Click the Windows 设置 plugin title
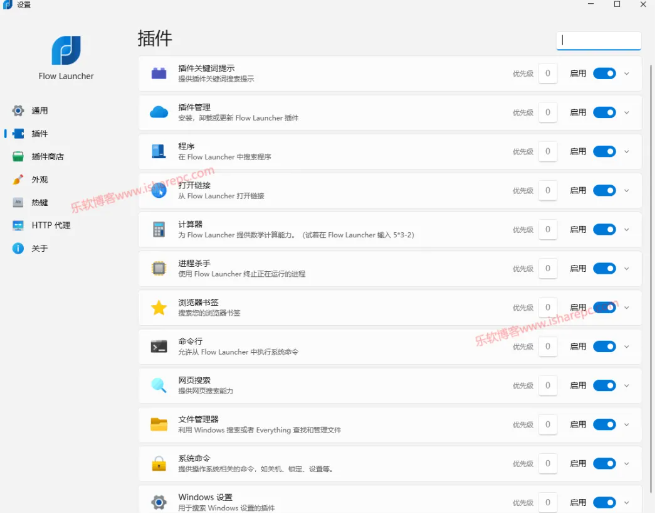Image resolution: width=655 pixels, height=513 pixels. pyautogui.click(x=205, y=497)
